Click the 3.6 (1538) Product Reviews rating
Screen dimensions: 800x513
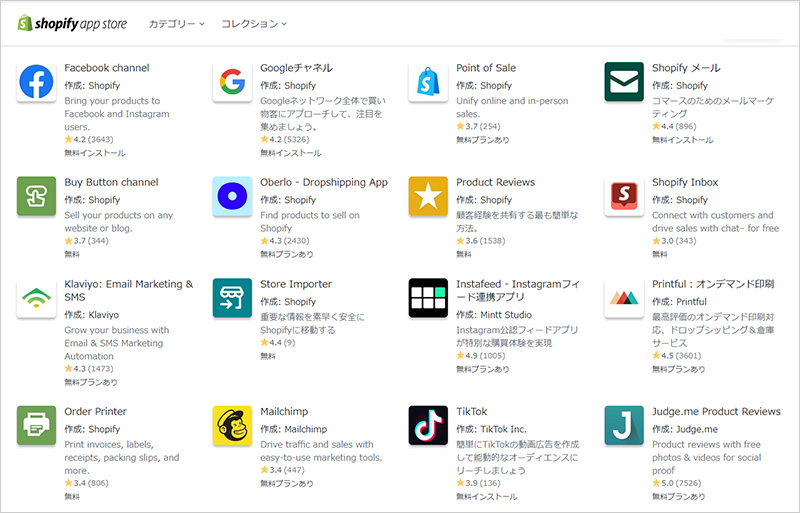481,240
